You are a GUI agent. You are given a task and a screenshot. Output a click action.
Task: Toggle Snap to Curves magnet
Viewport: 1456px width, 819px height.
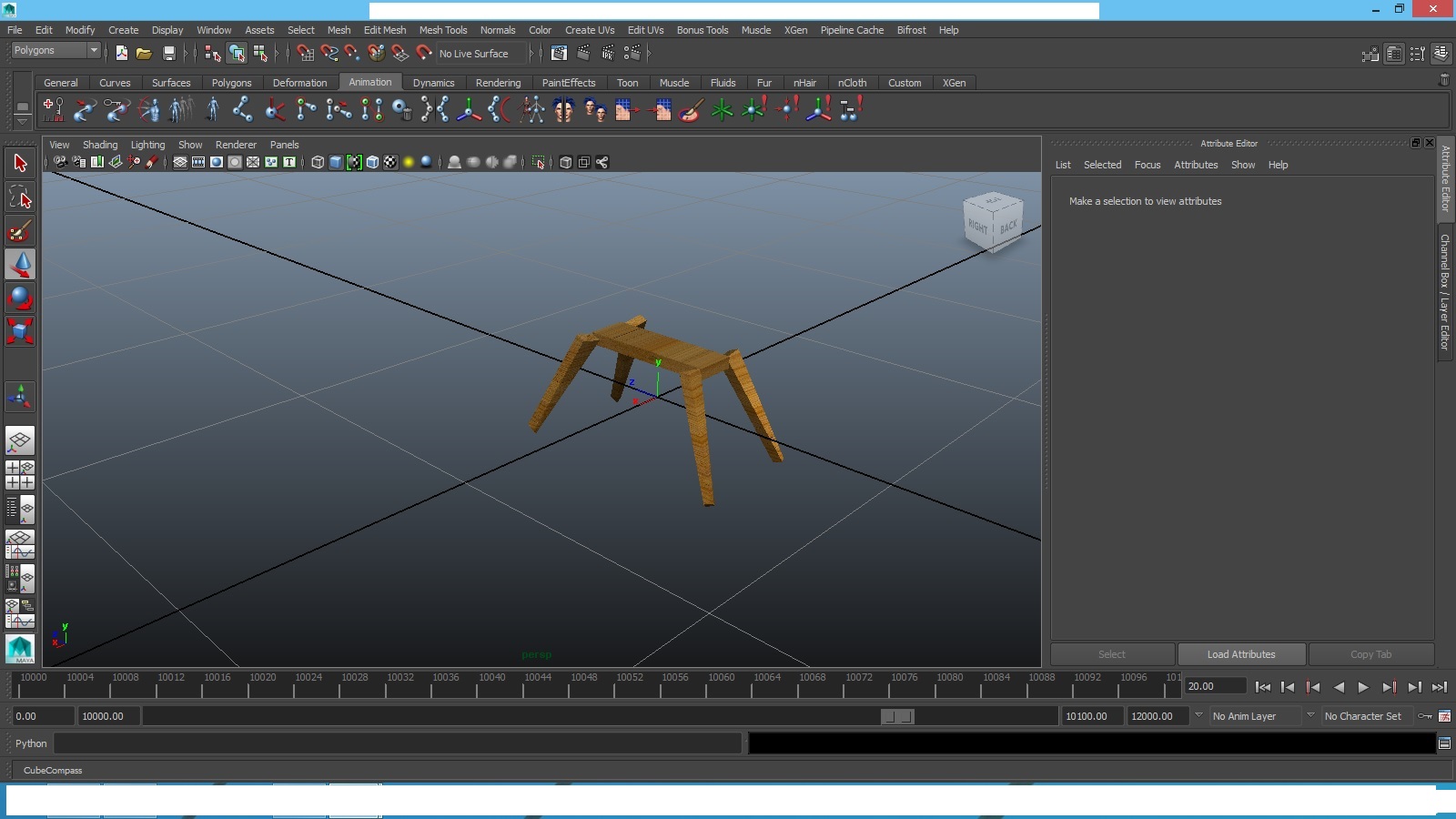pyautogui.click(x=329, y=54)
